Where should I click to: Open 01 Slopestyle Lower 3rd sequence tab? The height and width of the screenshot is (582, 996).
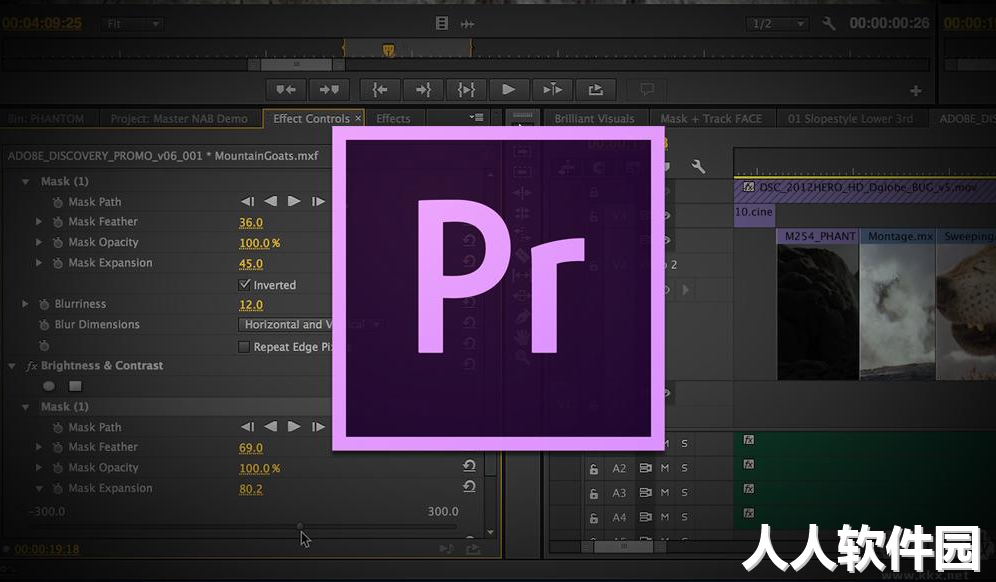click(850, 119)
